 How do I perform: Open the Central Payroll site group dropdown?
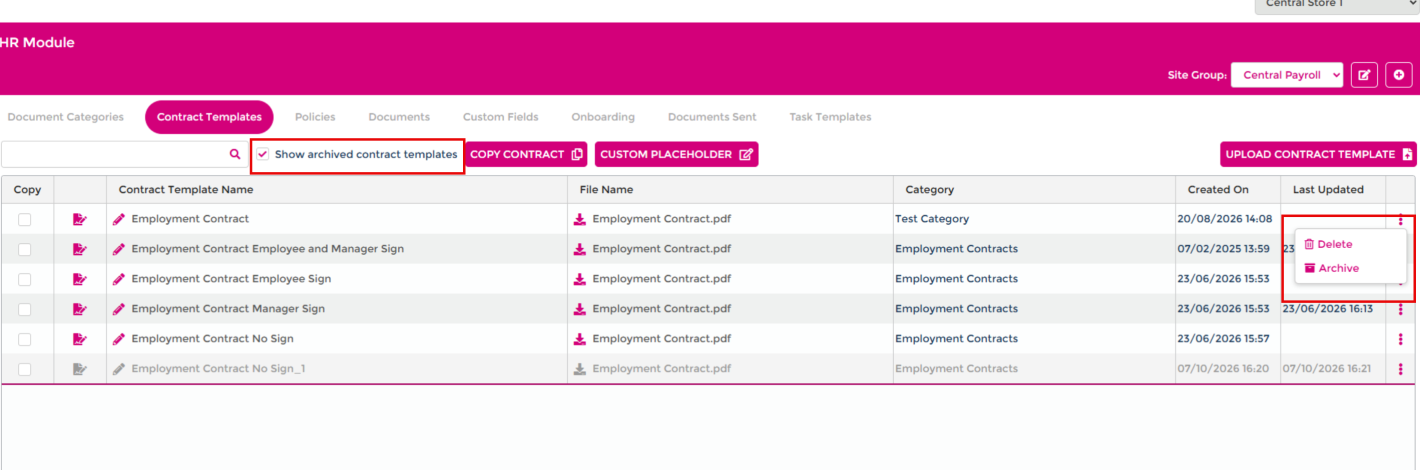pyautogui.click(x=1287, y=75)
